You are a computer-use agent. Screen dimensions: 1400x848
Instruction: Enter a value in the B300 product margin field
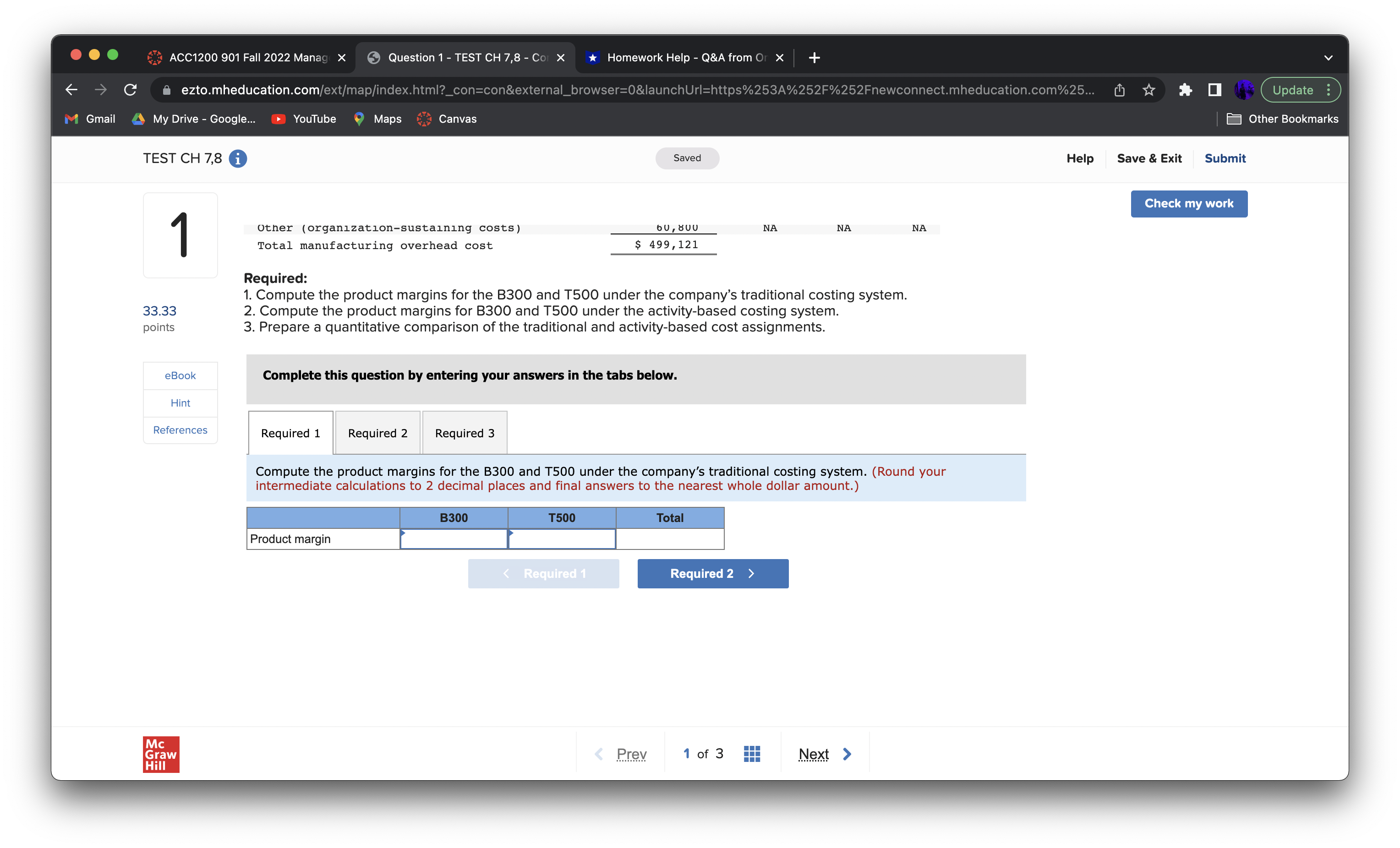coord(453,538)
